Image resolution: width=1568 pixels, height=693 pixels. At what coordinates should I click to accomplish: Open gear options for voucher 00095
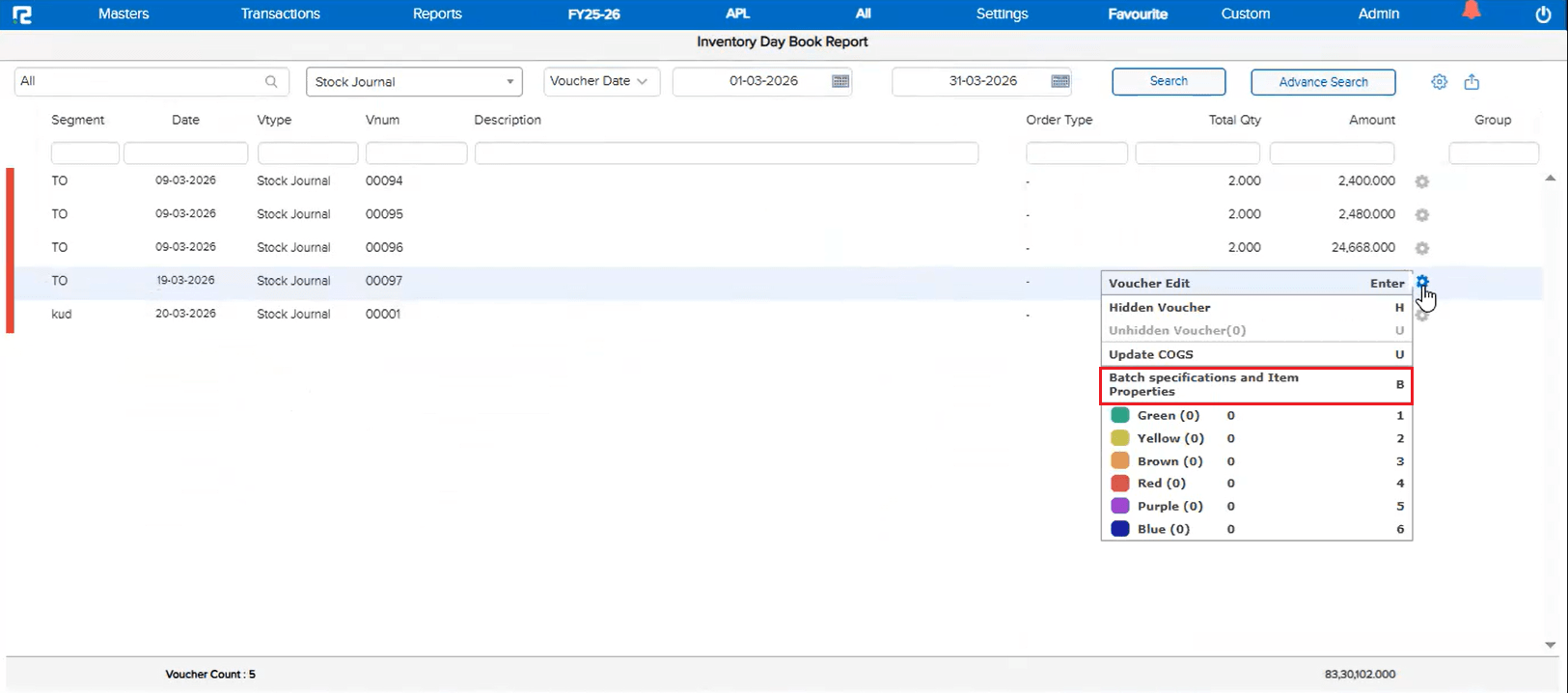(1421, 215)
